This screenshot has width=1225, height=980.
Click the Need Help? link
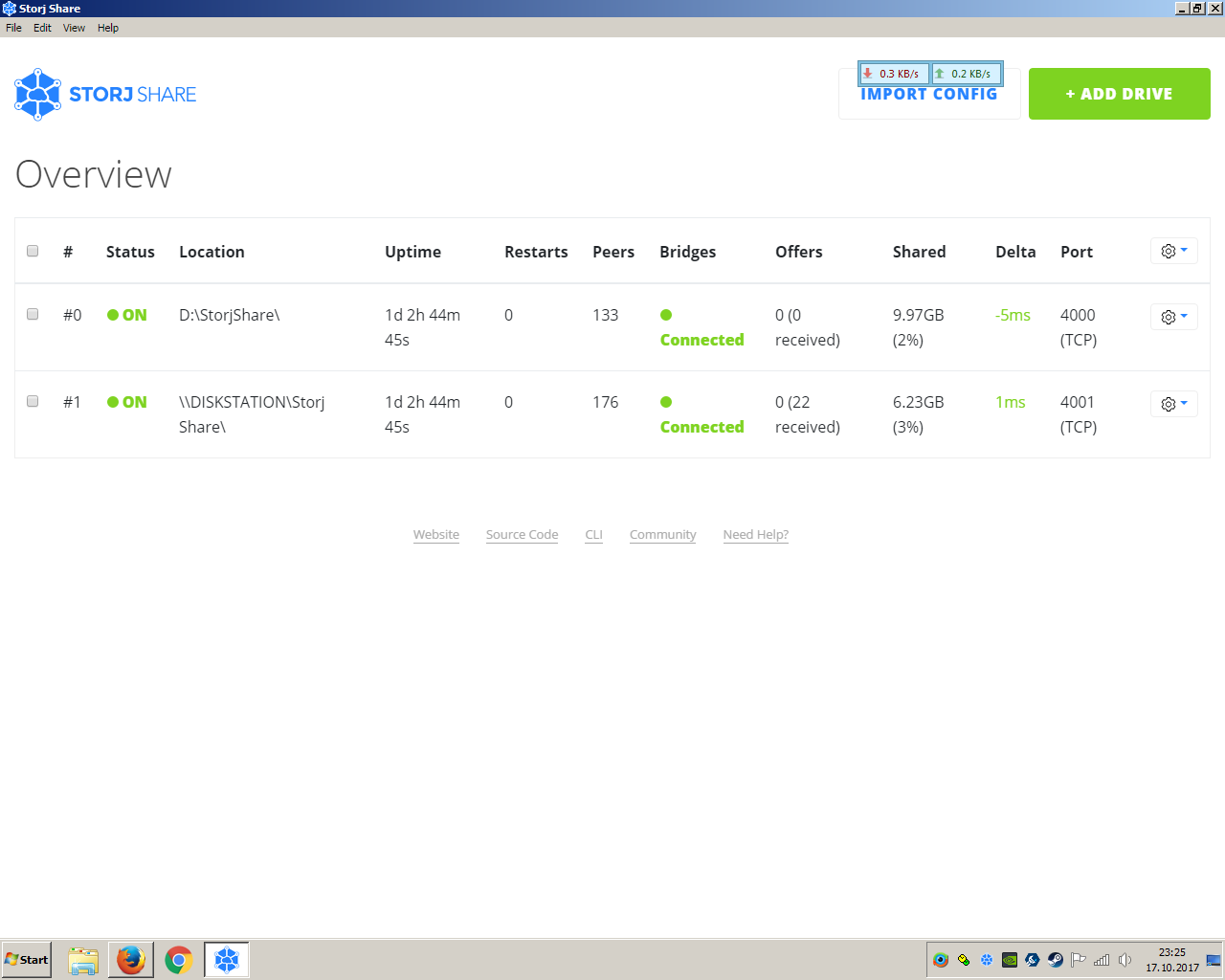756,534
